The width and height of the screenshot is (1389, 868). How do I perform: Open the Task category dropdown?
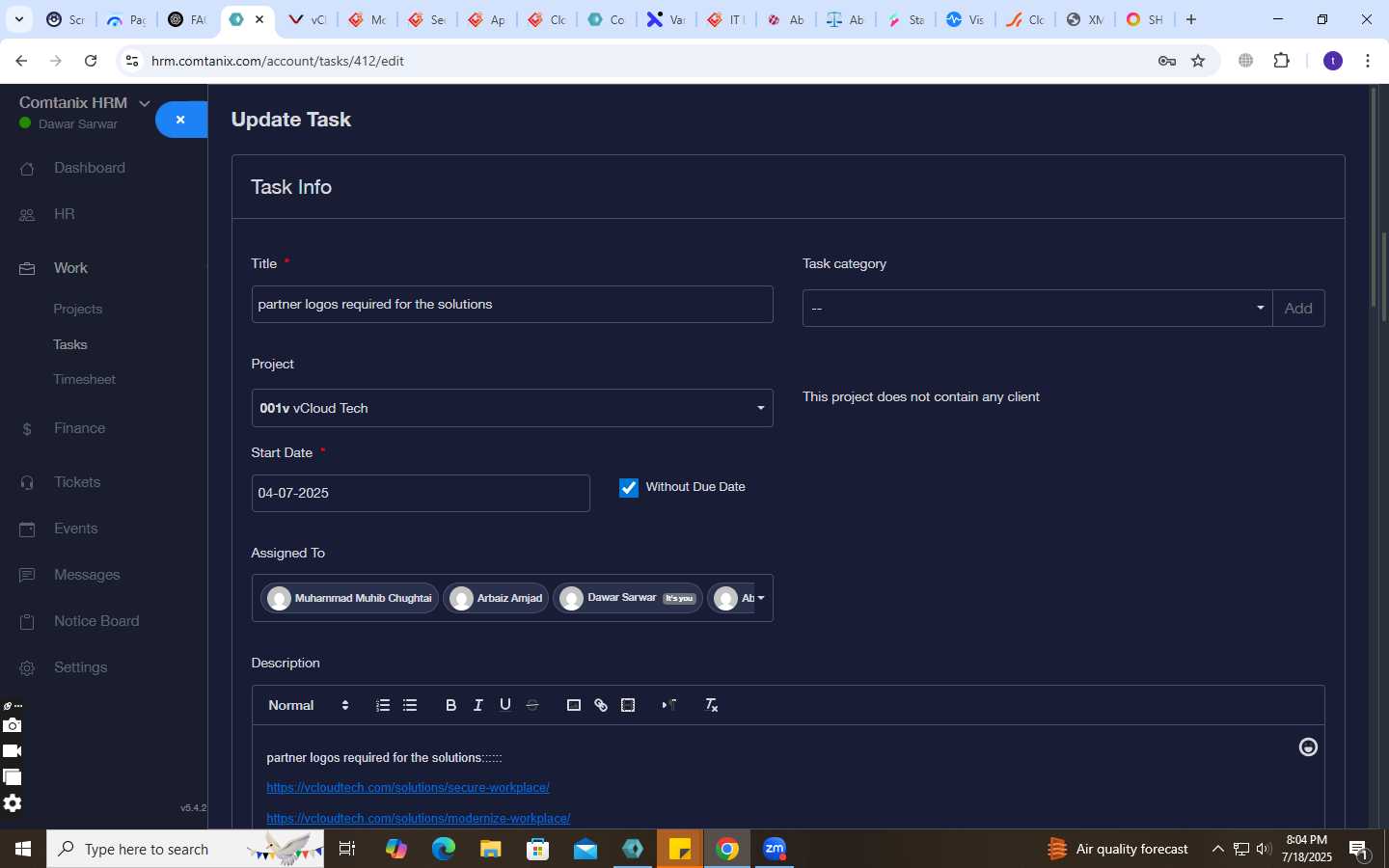point(1037,309)
